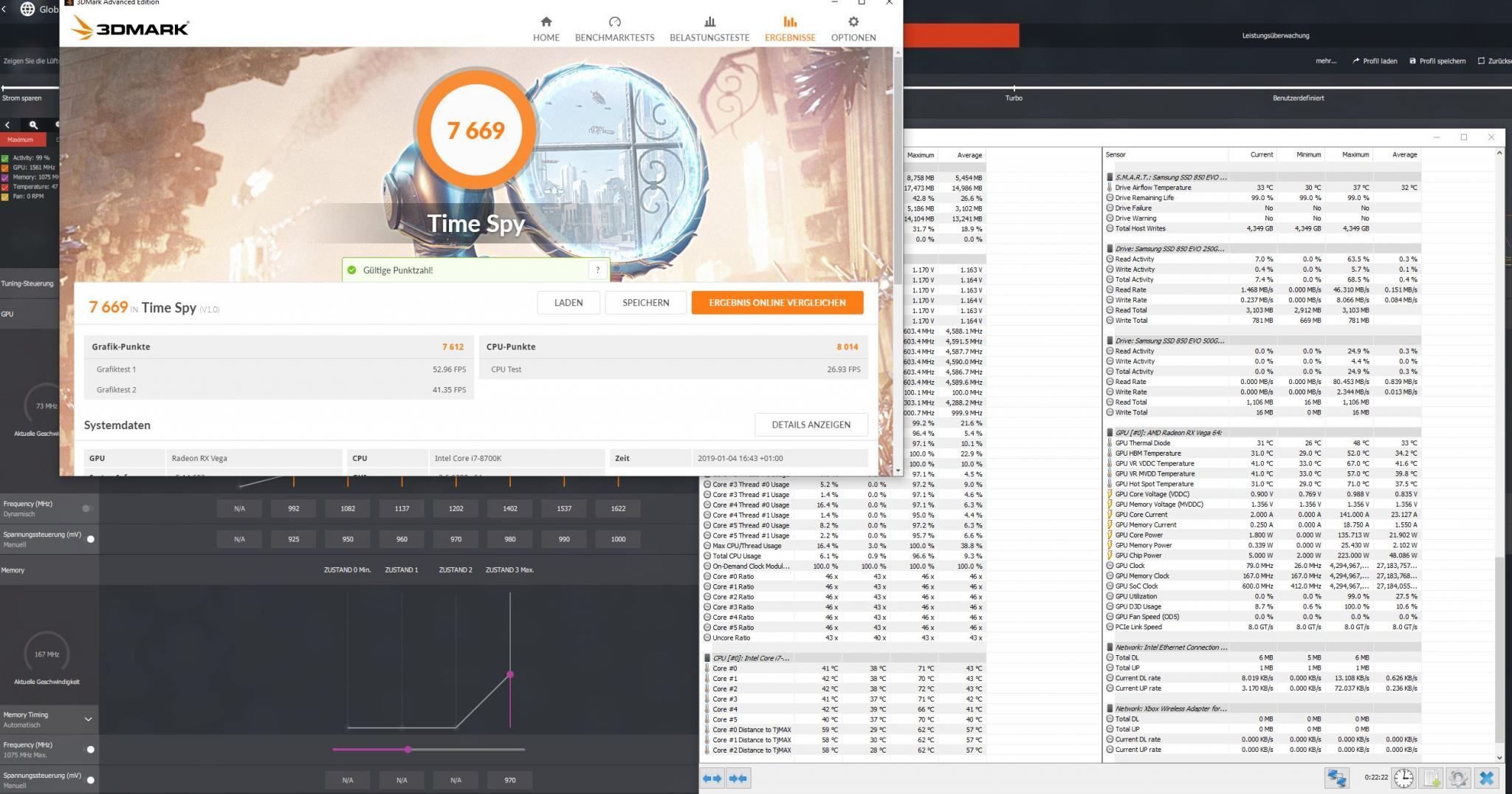Toggle GPU Frequency Dynamisch switch
1512x794 pixels.
coord(87,508)
